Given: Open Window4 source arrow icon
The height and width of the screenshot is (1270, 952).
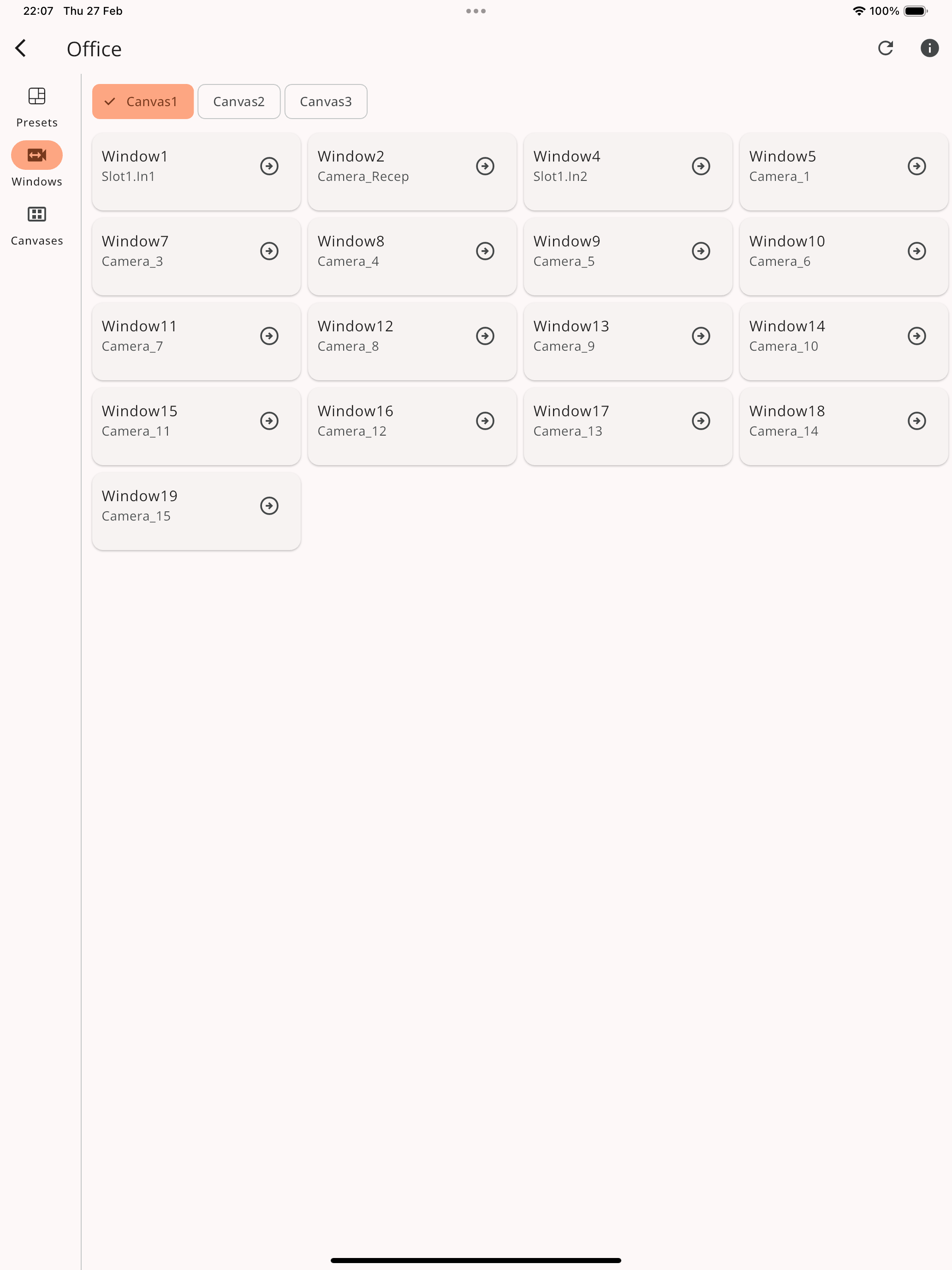Looking at the screenshot, I should [x=701, y=166].
